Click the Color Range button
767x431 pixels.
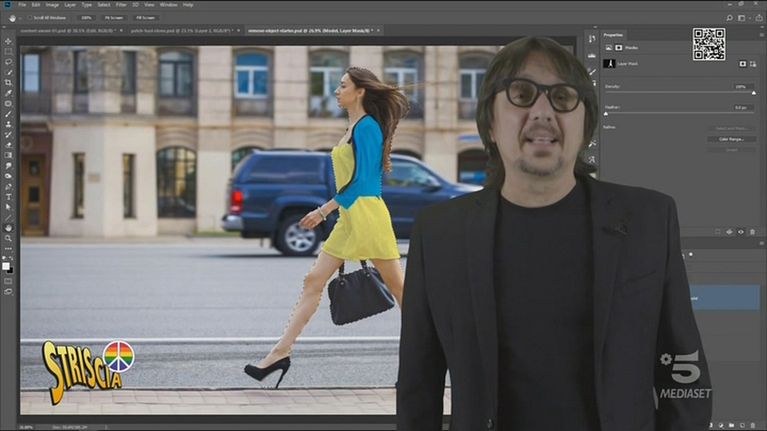click(731, 139)
